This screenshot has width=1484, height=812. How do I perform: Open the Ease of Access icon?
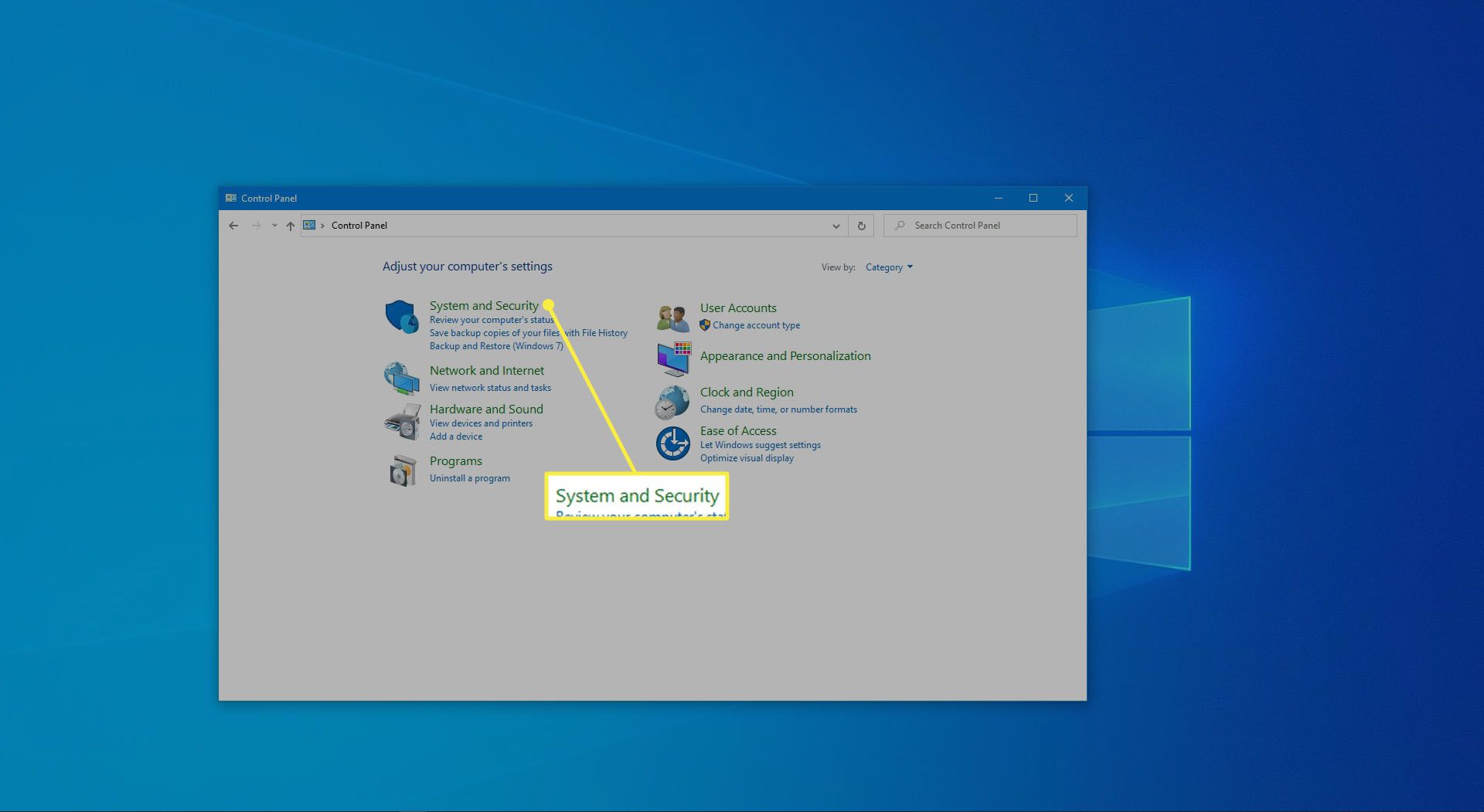point(673,443)
